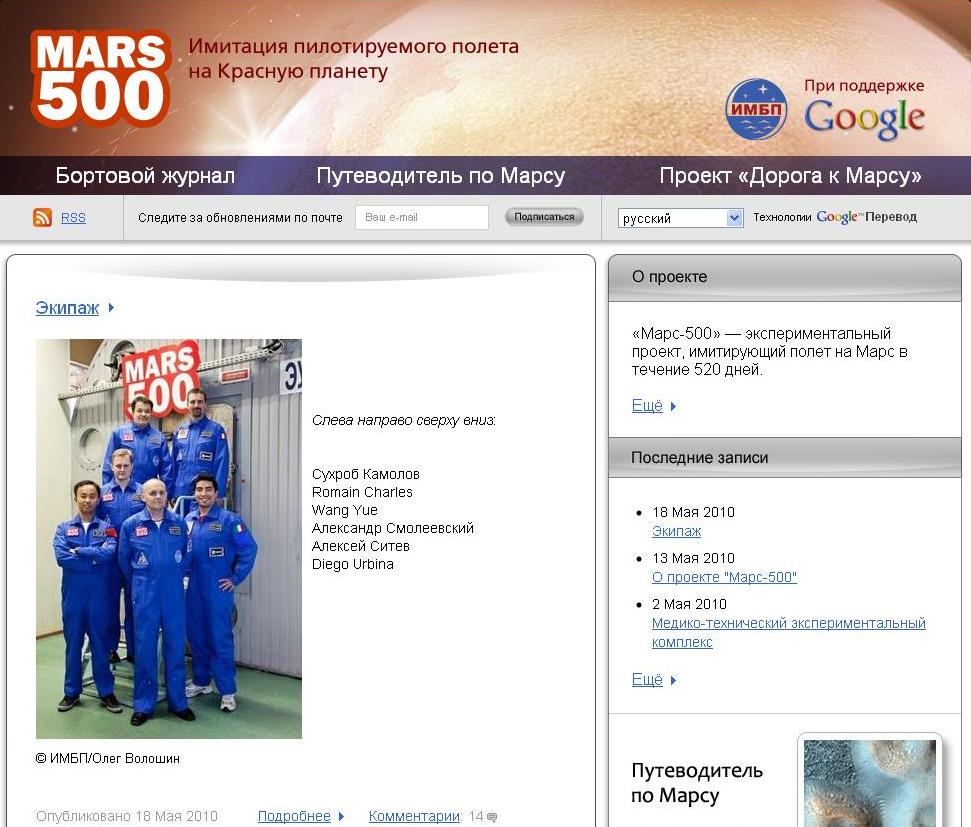Click the orange RSS feed icon
The image size is (971, 827).
click(x=42, y=217)
